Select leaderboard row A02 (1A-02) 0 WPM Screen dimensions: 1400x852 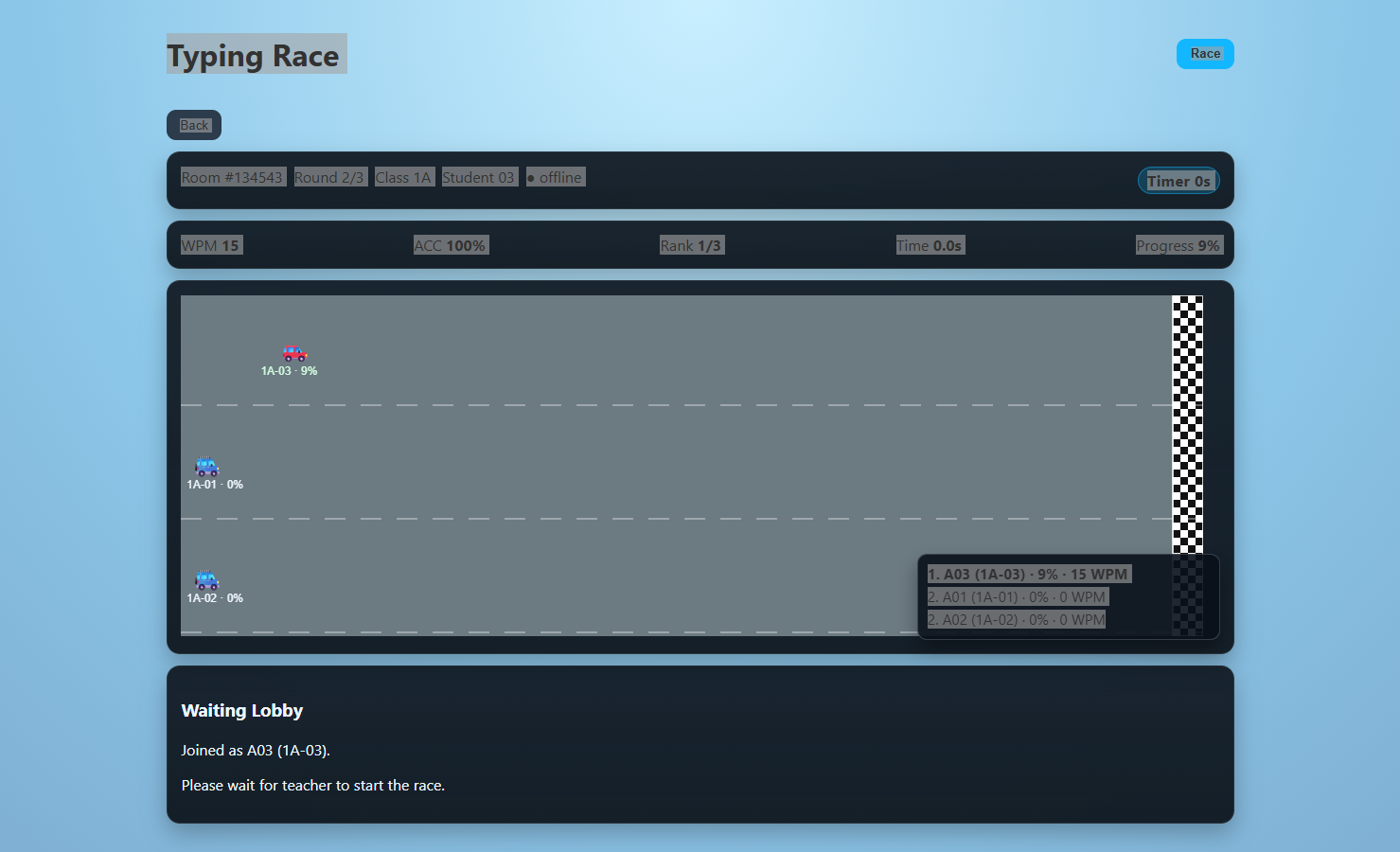[x=1018, y=619]
